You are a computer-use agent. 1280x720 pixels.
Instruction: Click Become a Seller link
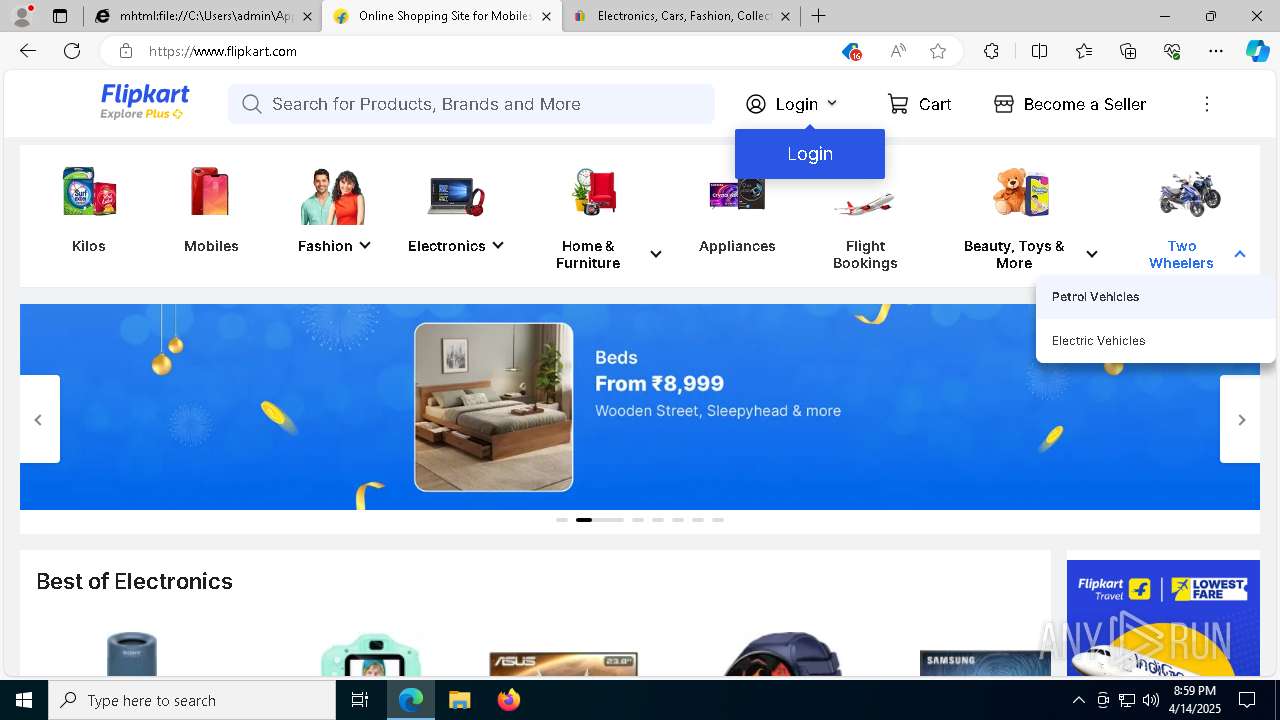click(1084, 104)
